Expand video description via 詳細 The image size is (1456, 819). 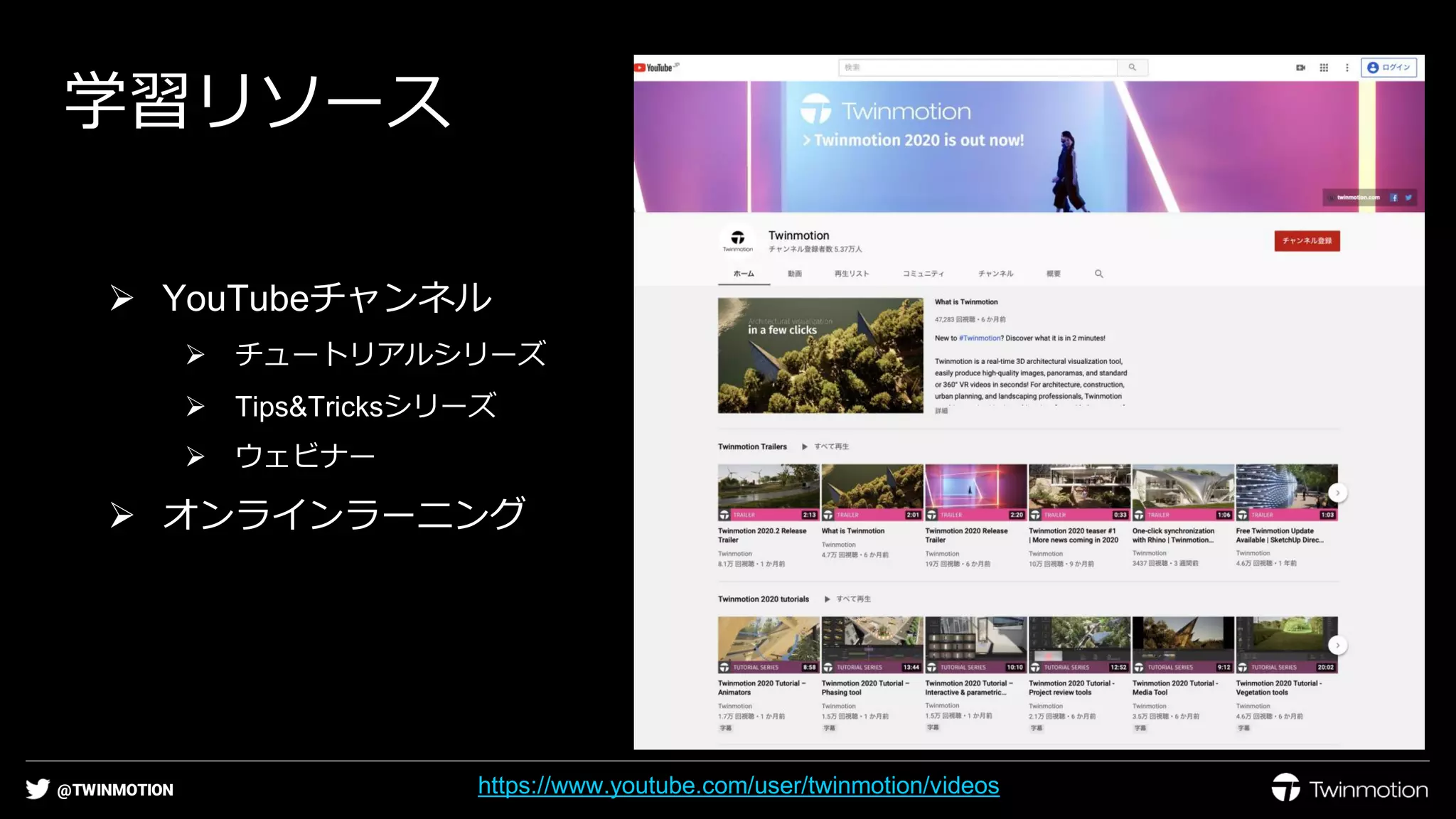click(941, 410)
